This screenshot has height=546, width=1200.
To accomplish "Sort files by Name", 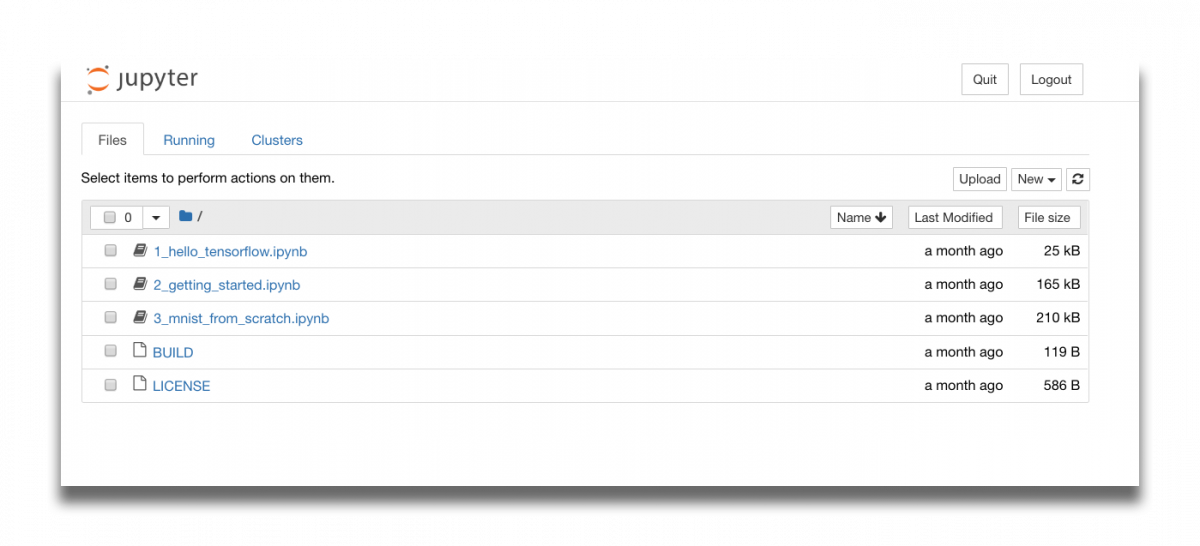I will tap(861, 217).
